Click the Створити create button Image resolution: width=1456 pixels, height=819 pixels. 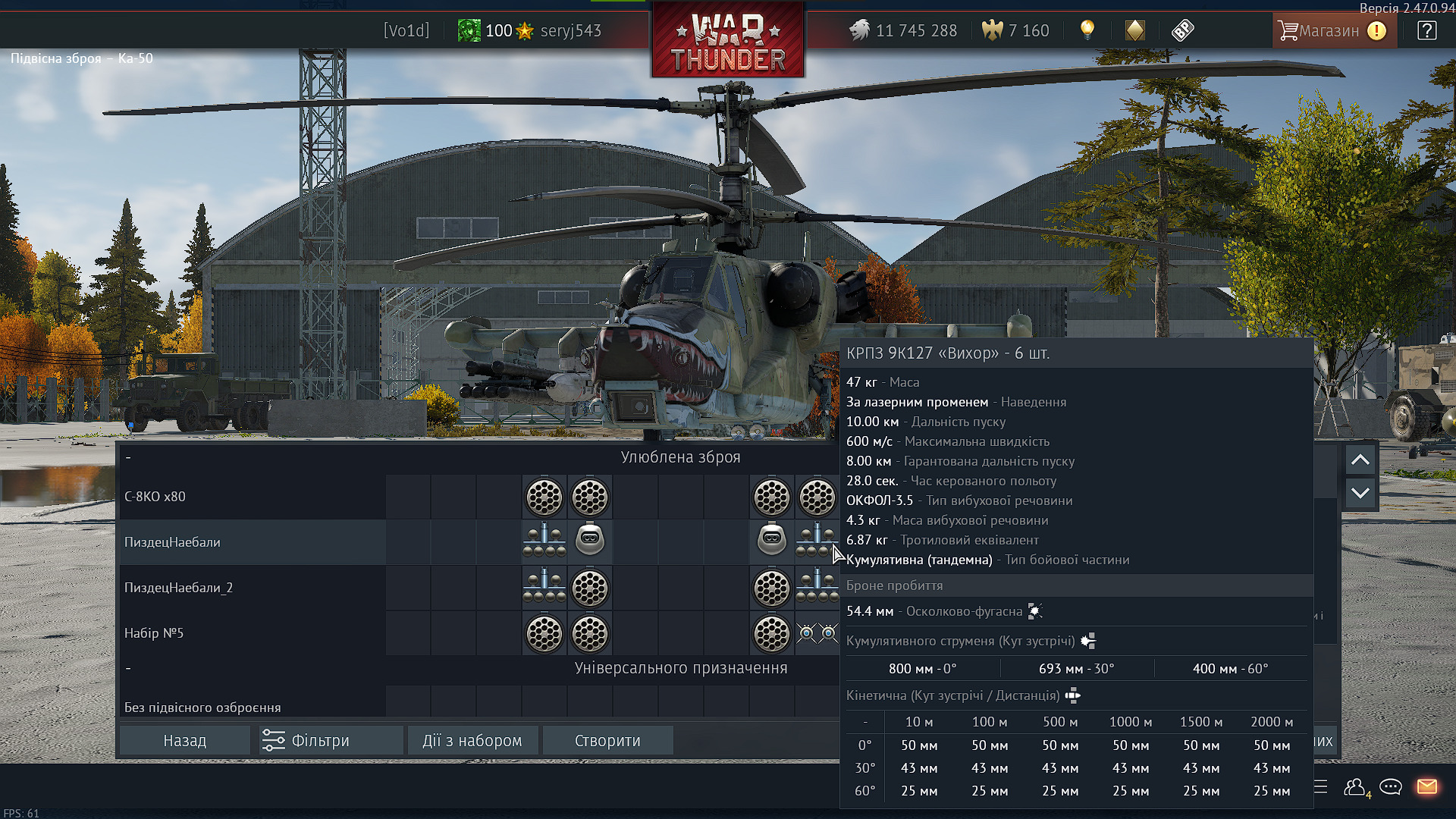point(607,740)
